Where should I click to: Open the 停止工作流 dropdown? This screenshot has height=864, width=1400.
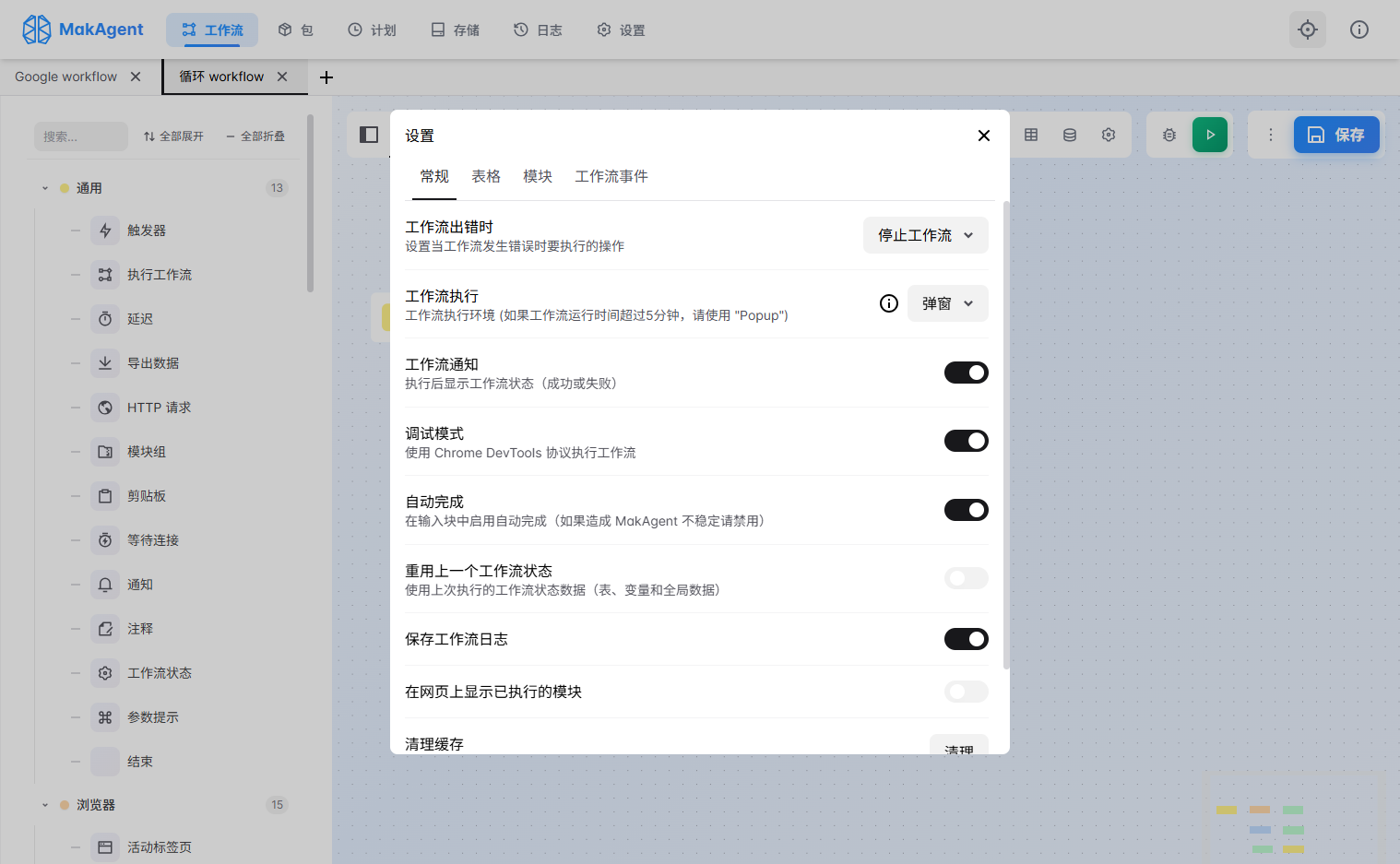coord(925,235)
